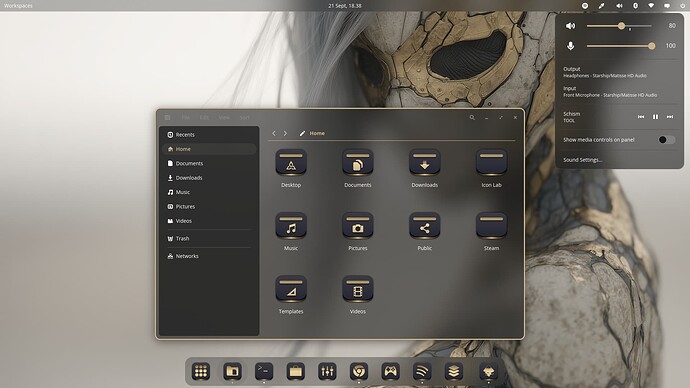Skip to previous track
Screen dimensions: 690x388
641,117
